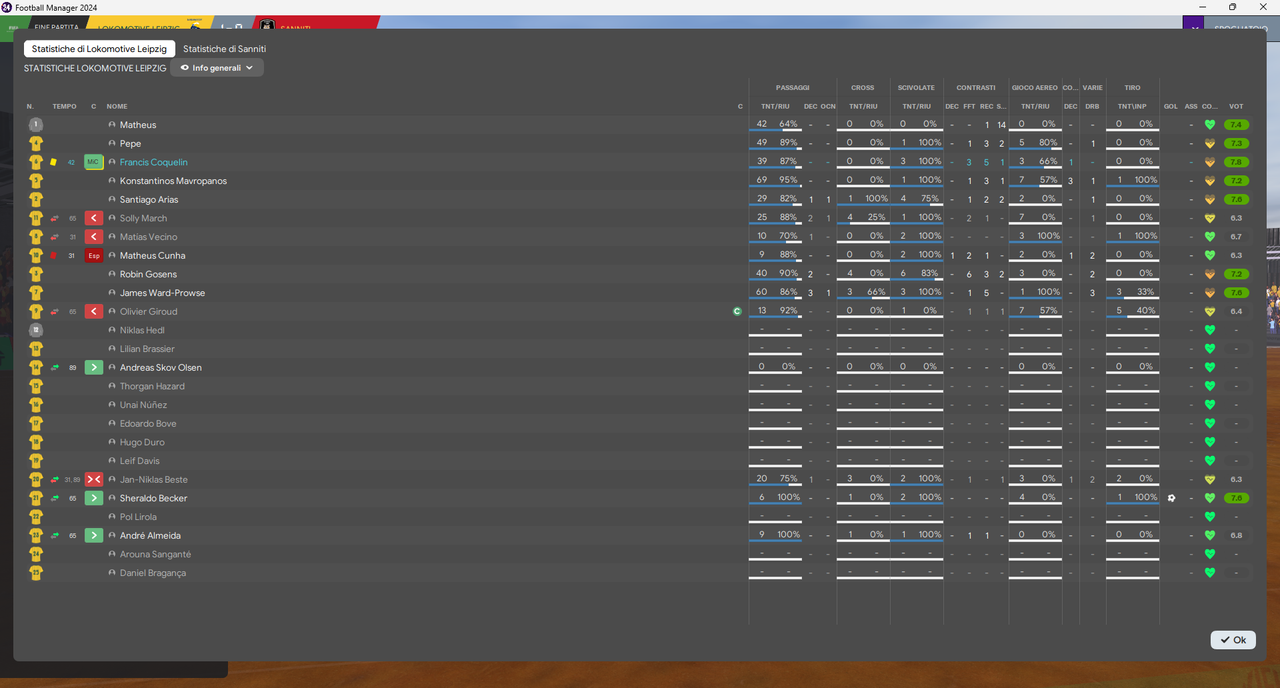The image size is (1280, 688).
Task: Click Francis Coquelin's 7.8 rating badge
Action: [x=1237, y=162]
